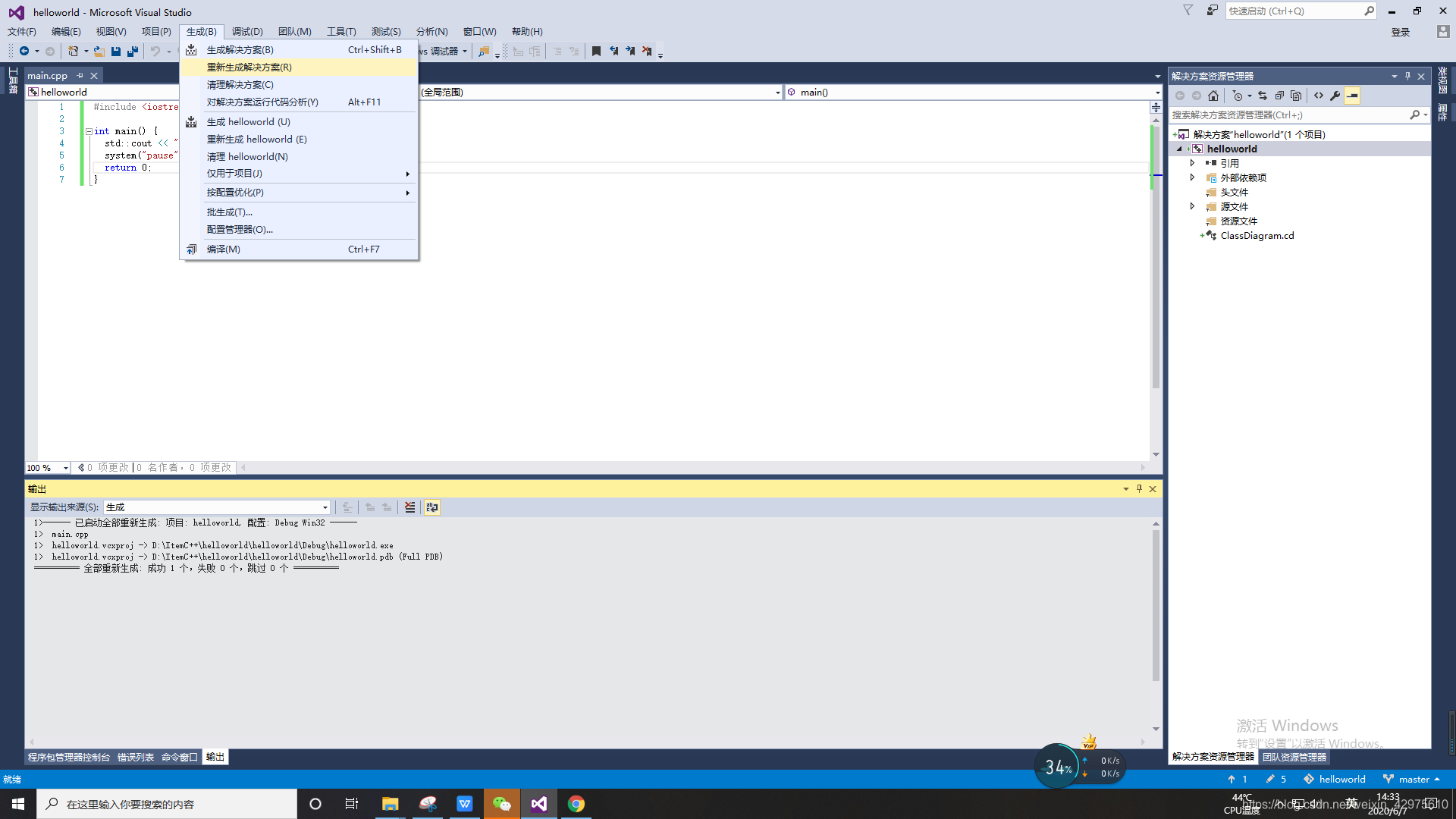This screenshot has height=819, width=1456.
Task: Go to the next bookmark
Action: (x=630, y=52)
